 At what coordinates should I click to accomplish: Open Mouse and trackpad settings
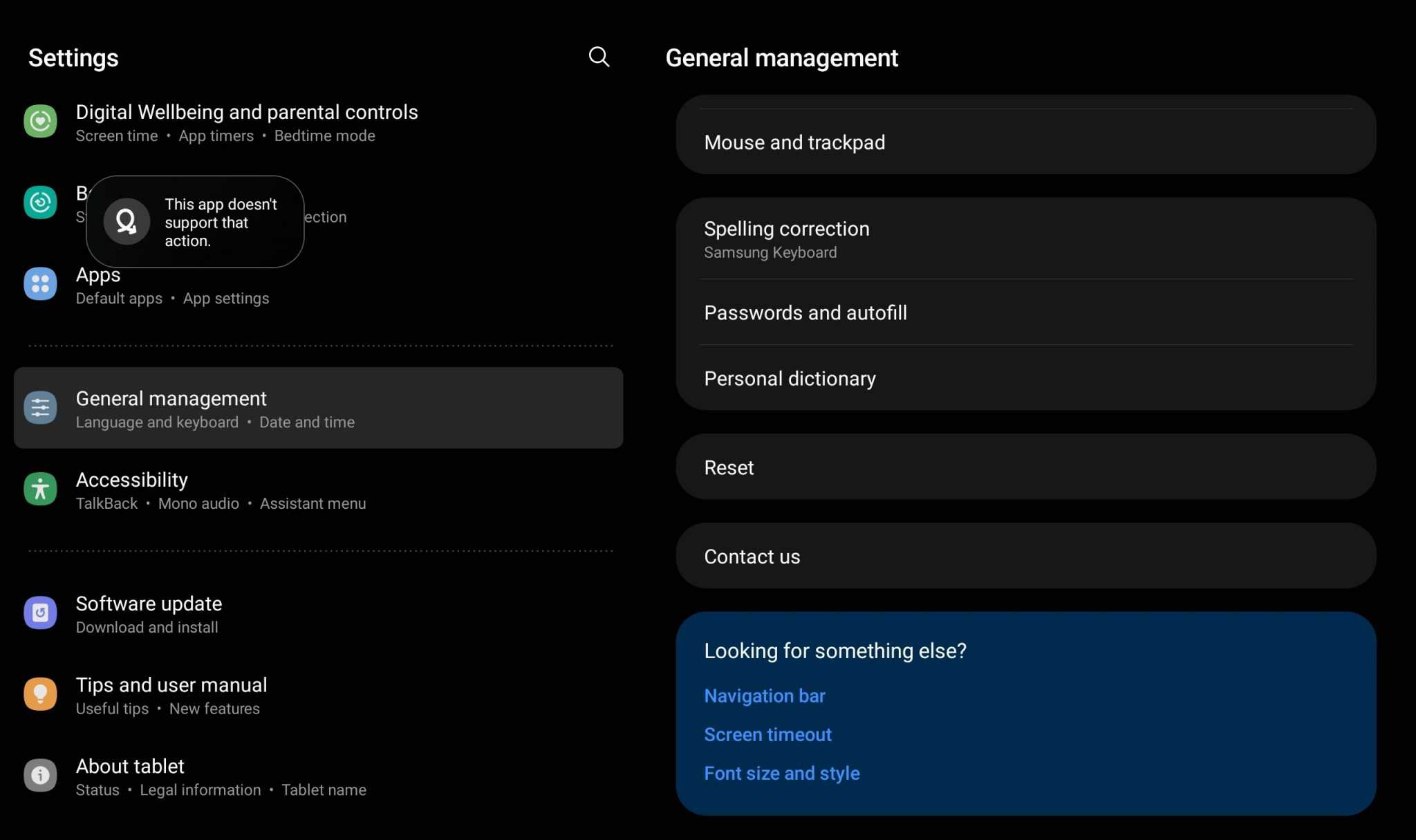794,142
